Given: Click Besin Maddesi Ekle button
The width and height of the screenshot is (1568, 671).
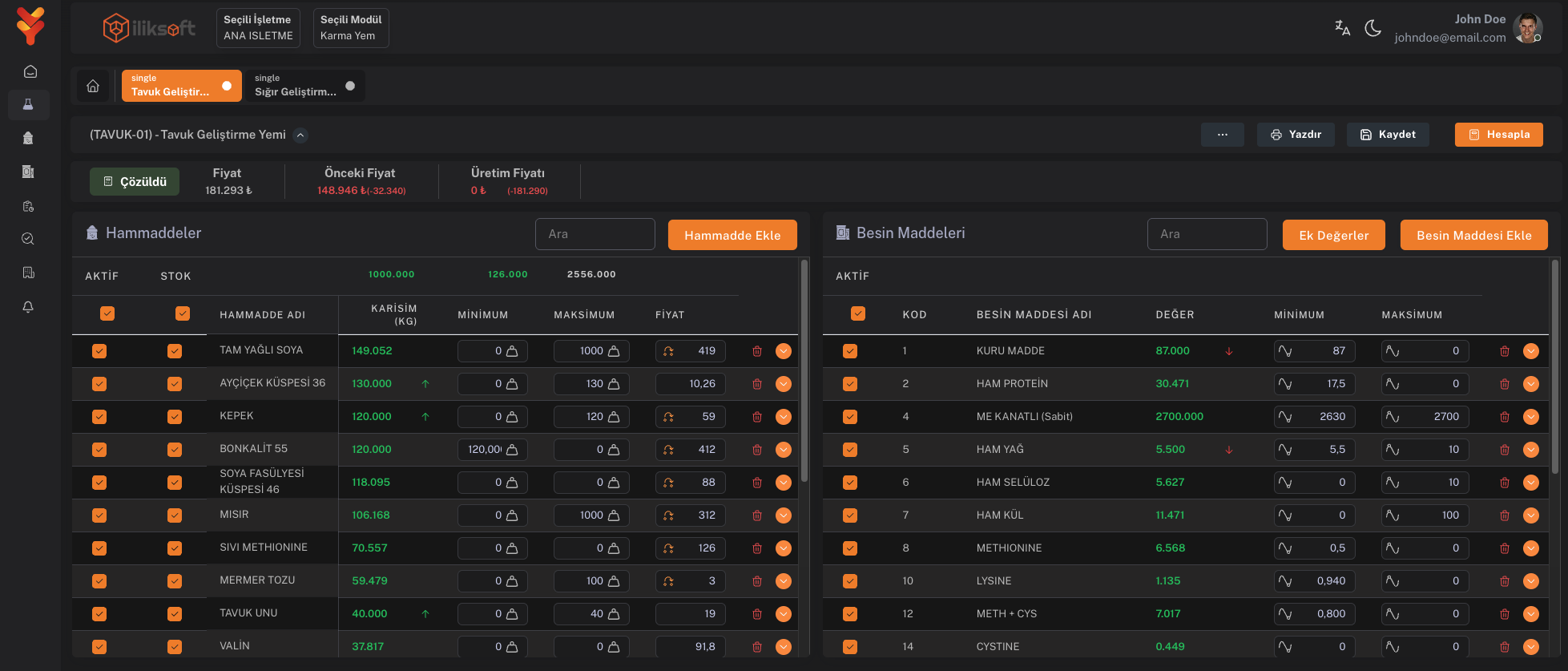Looking at the screenshot, I should point(1474,235).
